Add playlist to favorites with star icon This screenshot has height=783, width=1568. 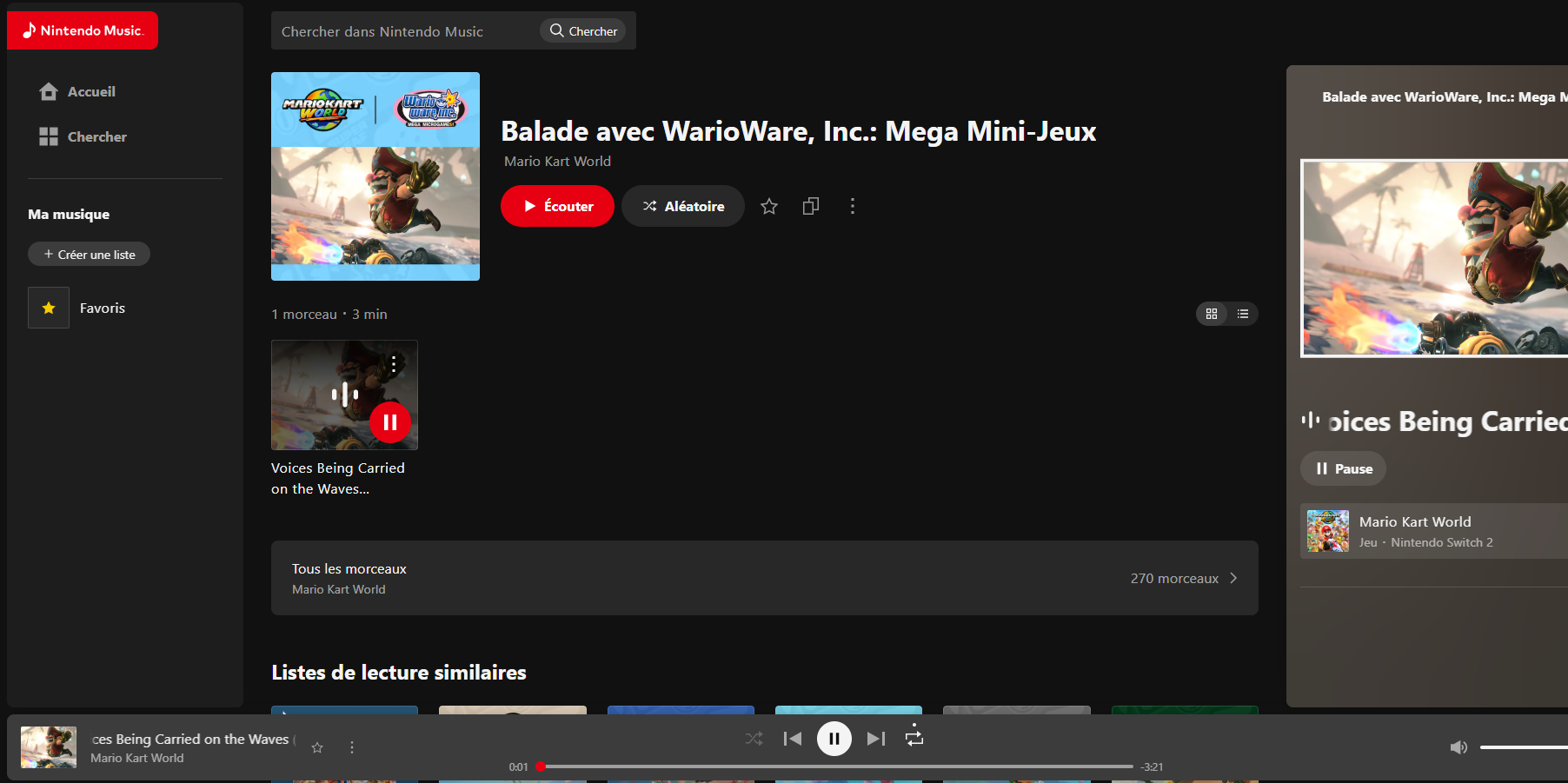coord(769,206)
